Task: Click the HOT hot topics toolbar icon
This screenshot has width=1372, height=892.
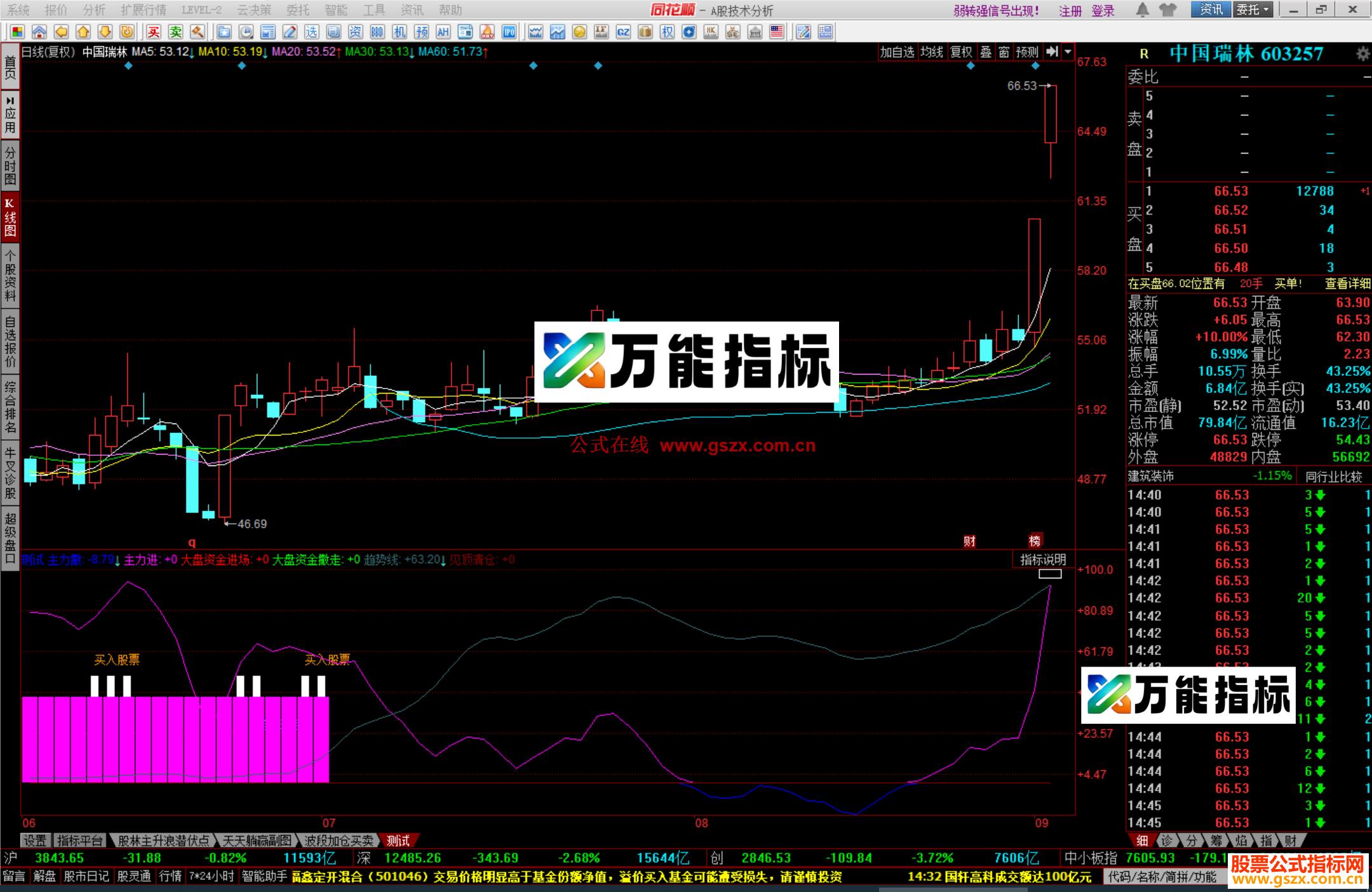Action: point(487,30)
